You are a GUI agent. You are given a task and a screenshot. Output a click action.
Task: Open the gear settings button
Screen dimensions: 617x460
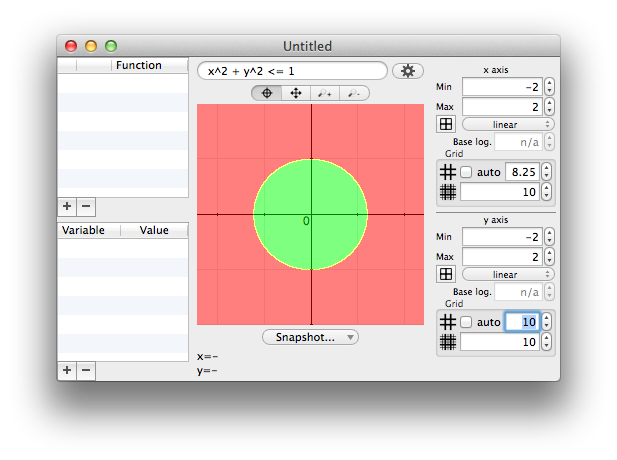tap(408, 71)
